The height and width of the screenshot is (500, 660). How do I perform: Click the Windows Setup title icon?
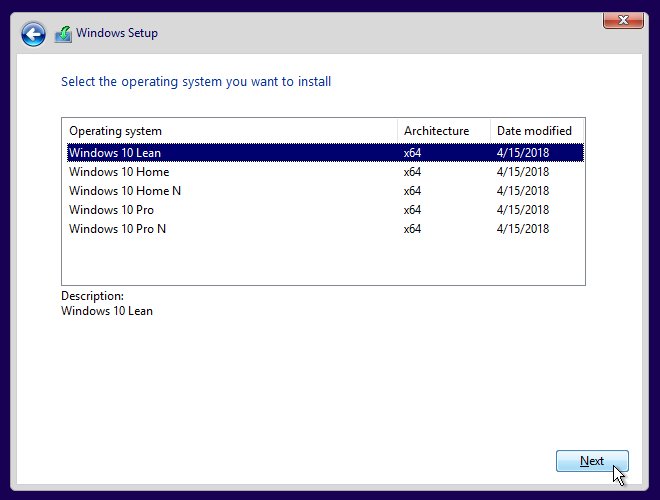pyautogui.click(x=63, y=34)
